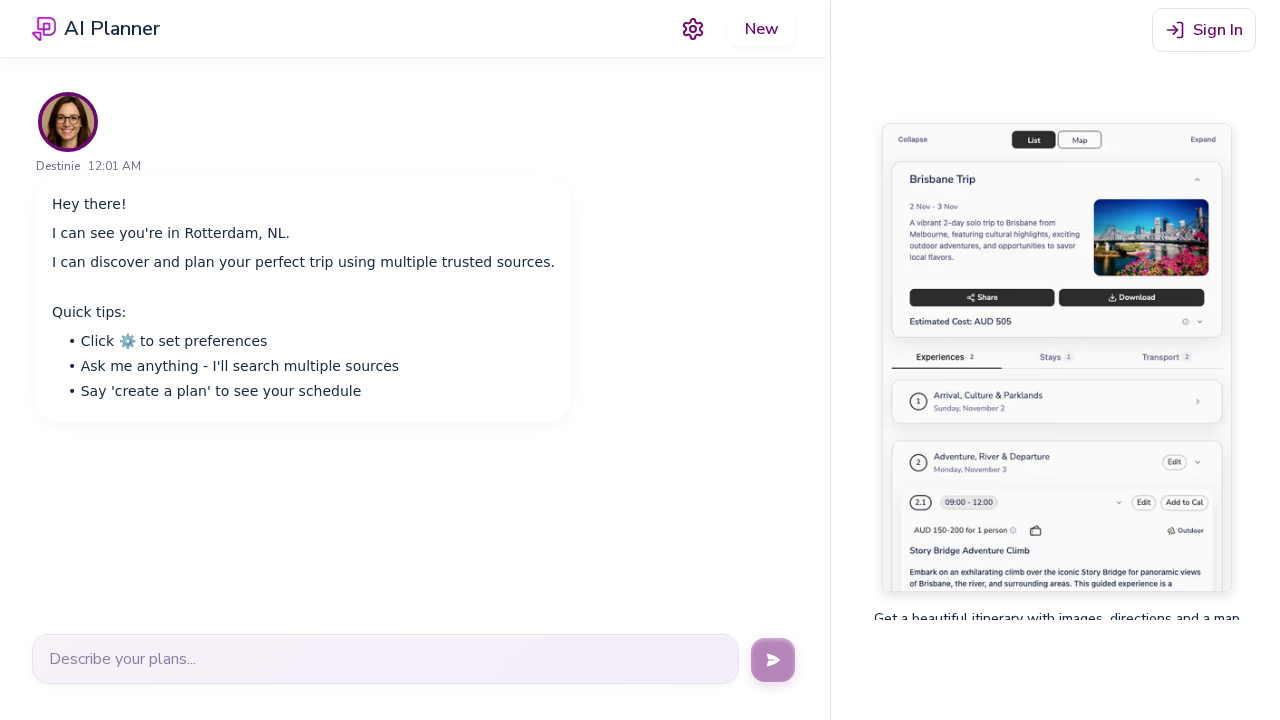Click the Outdoor activity icon
Screen dimensions: 1280x720
point(1170,530)
